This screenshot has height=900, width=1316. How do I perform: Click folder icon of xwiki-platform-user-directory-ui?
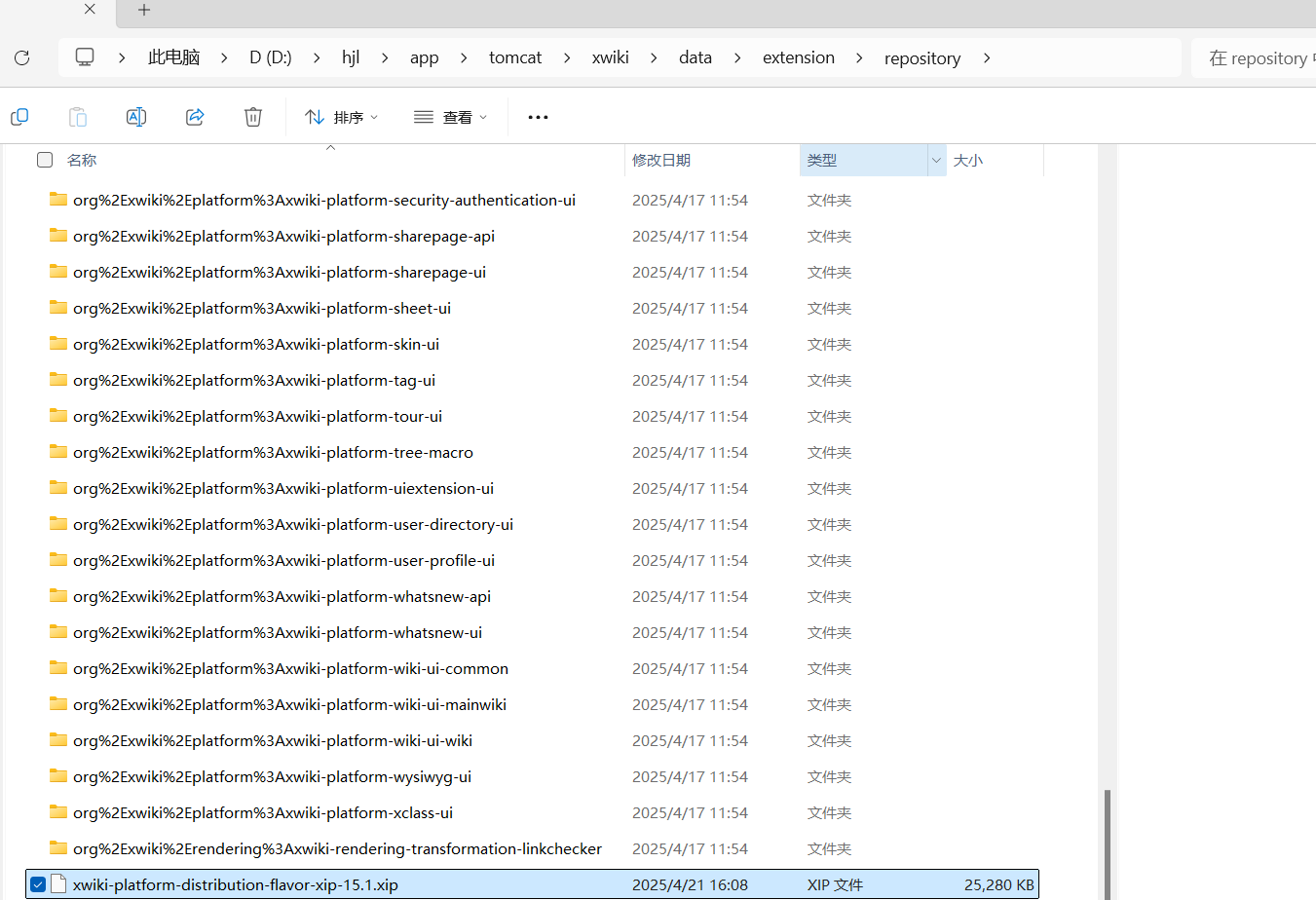58,524
